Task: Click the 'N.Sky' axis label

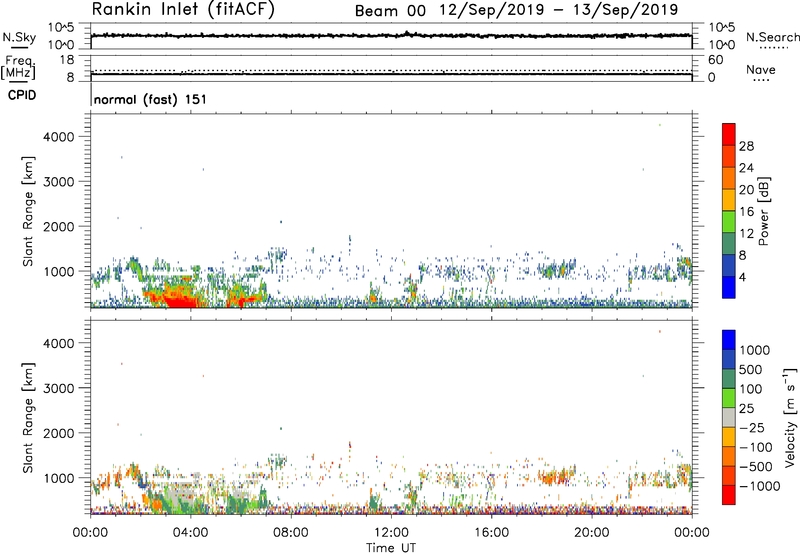Action: 19,37
